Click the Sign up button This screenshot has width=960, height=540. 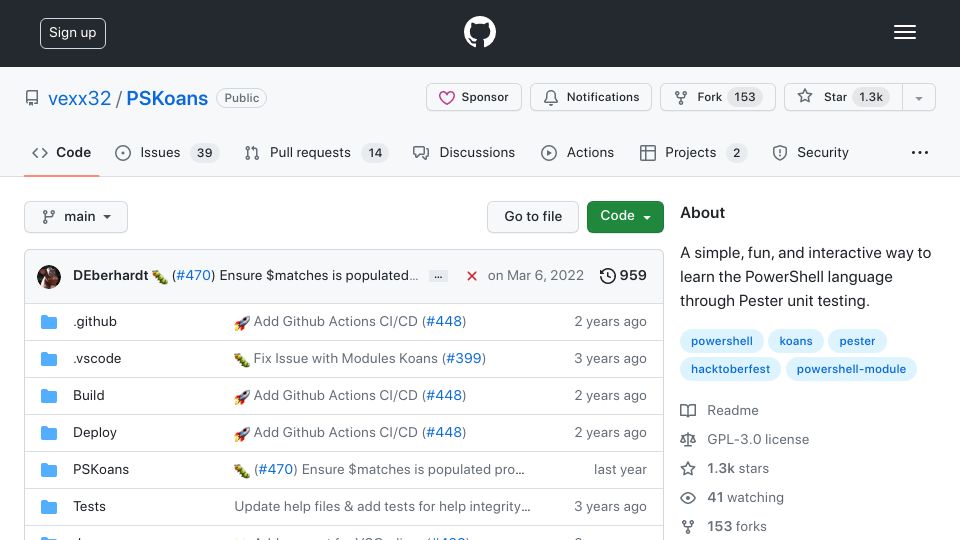point(73,33)
